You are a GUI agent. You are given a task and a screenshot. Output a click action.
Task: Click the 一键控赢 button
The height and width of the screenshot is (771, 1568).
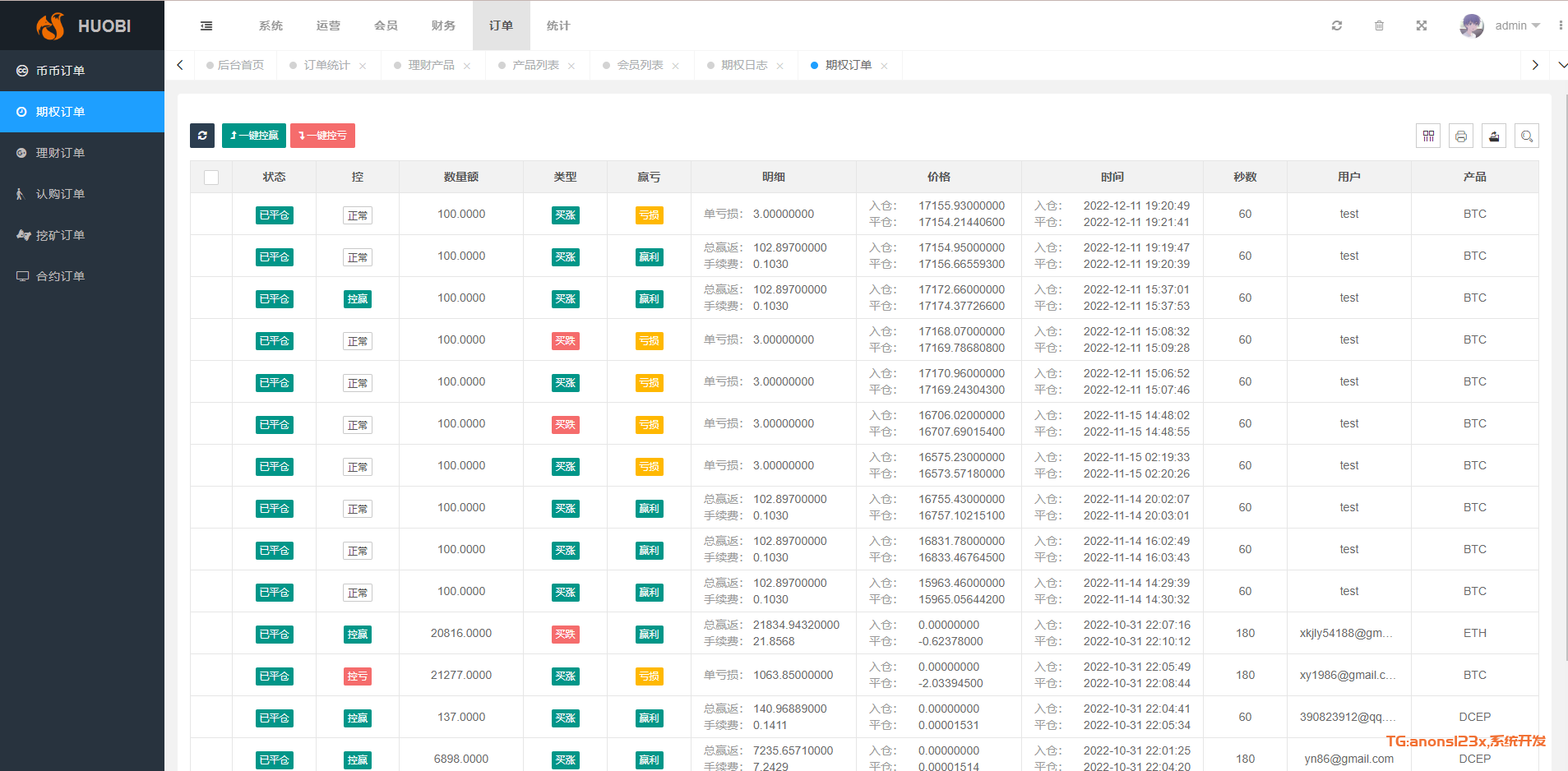pyautogui.click(x=254, y=136)
